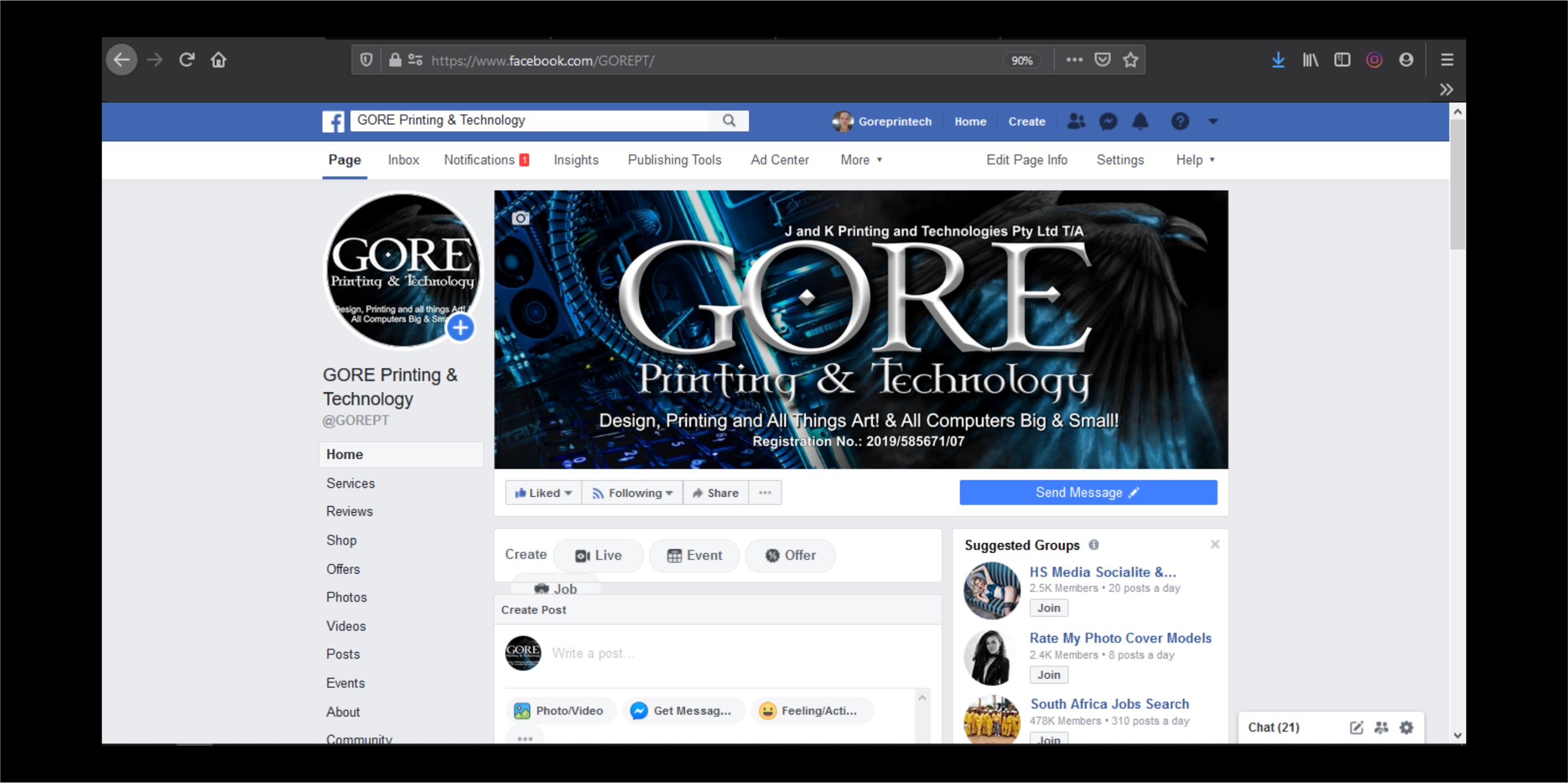Join the HS Media Socialite group
Viewport: 1568px width, 783px height.
(x=1048, y=608)
